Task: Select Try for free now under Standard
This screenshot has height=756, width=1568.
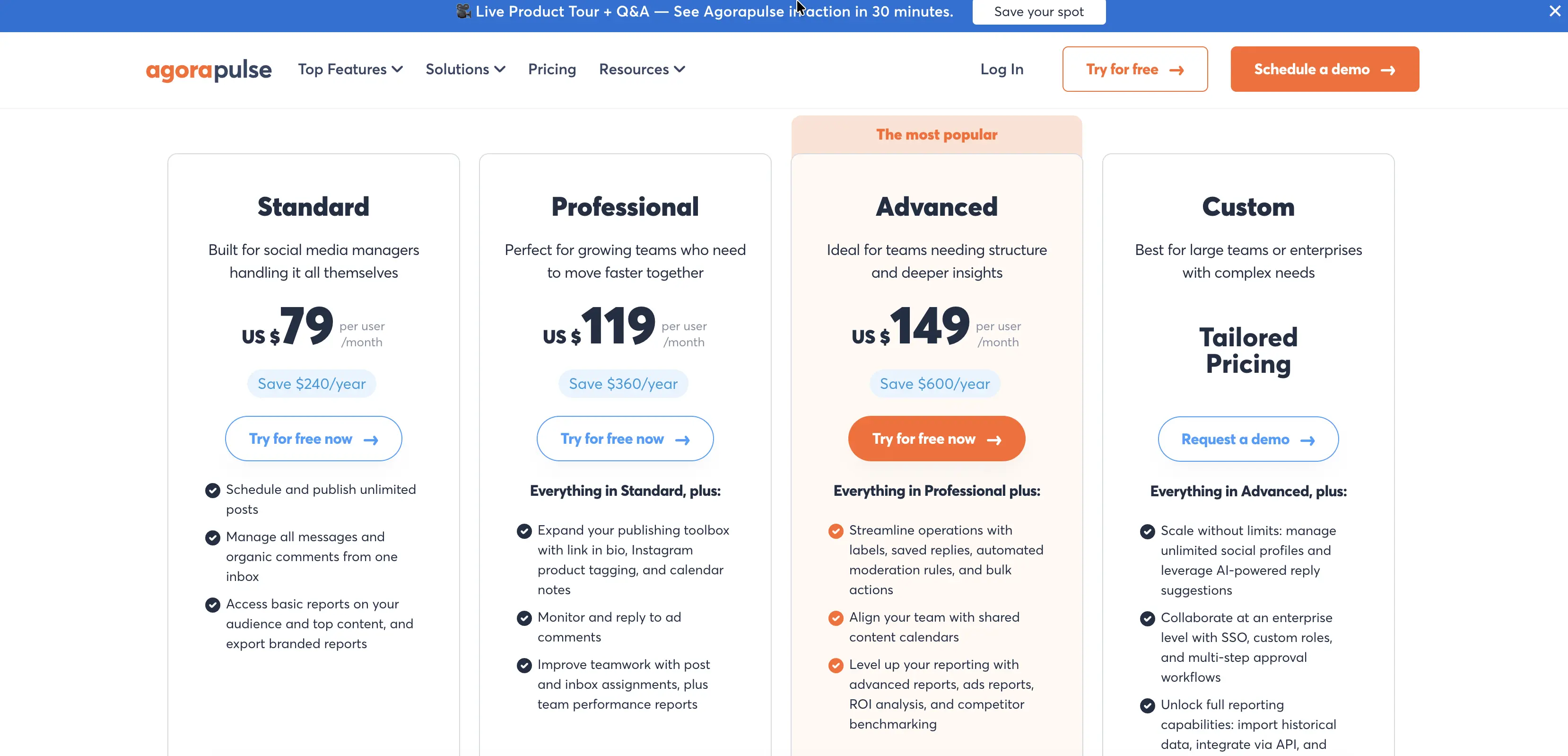Action: coord(313,439)
